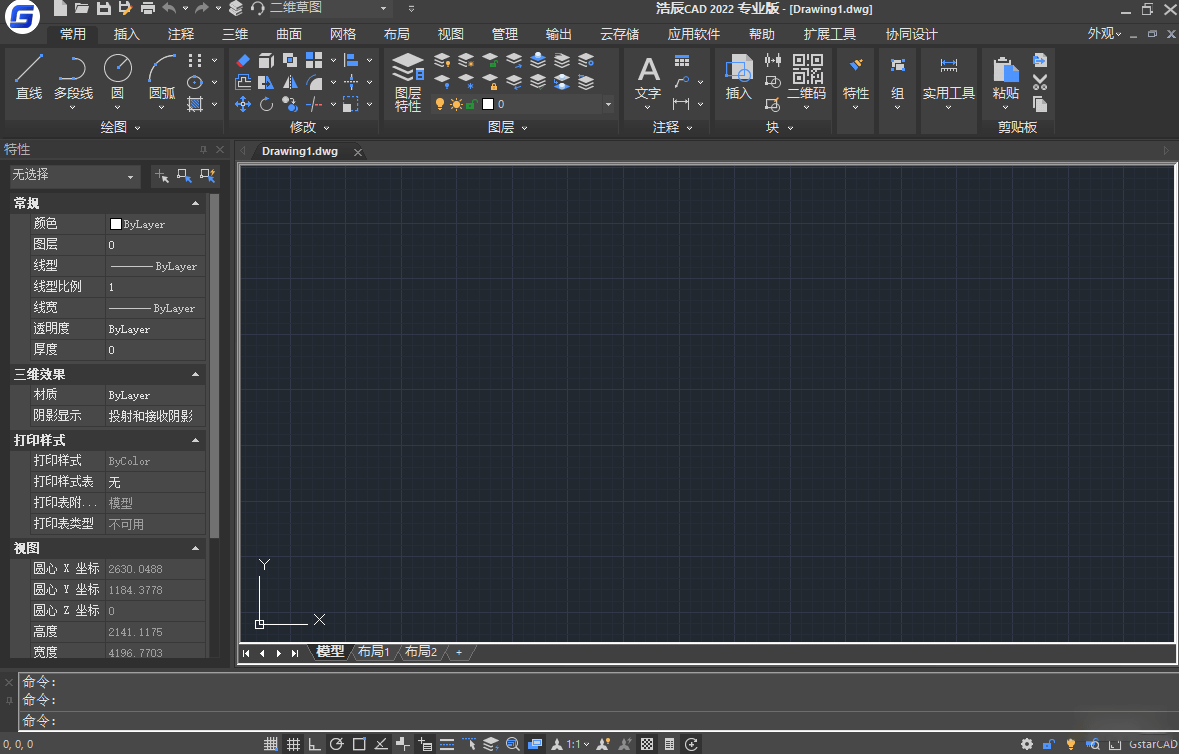1179x754 pixels.
Task: Toggle layer lock icon in layer dropdown
Action: pyautogui.click(x=471, y=104)
